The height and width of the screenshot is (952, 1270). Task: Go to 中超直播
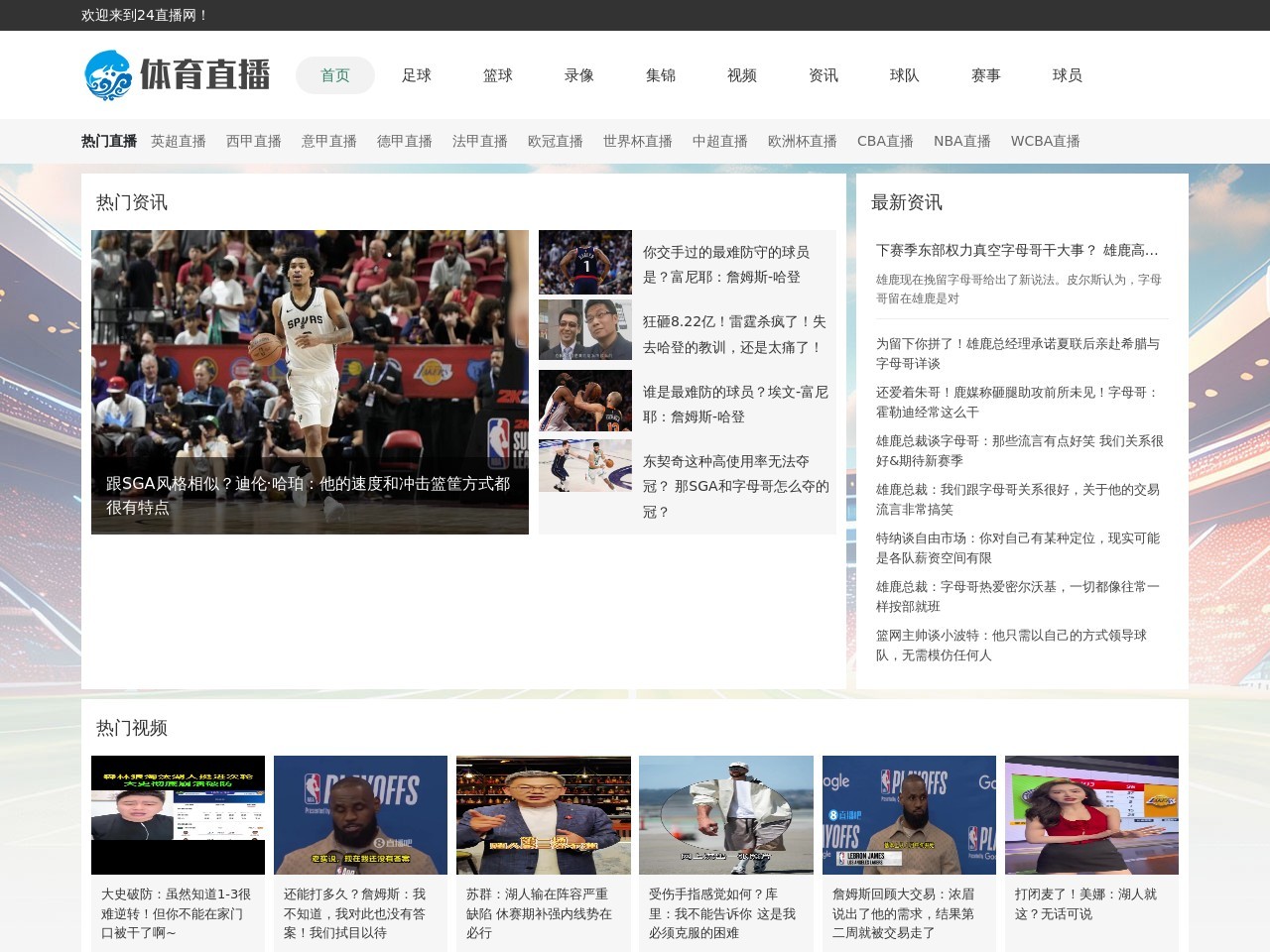[720, 141]
